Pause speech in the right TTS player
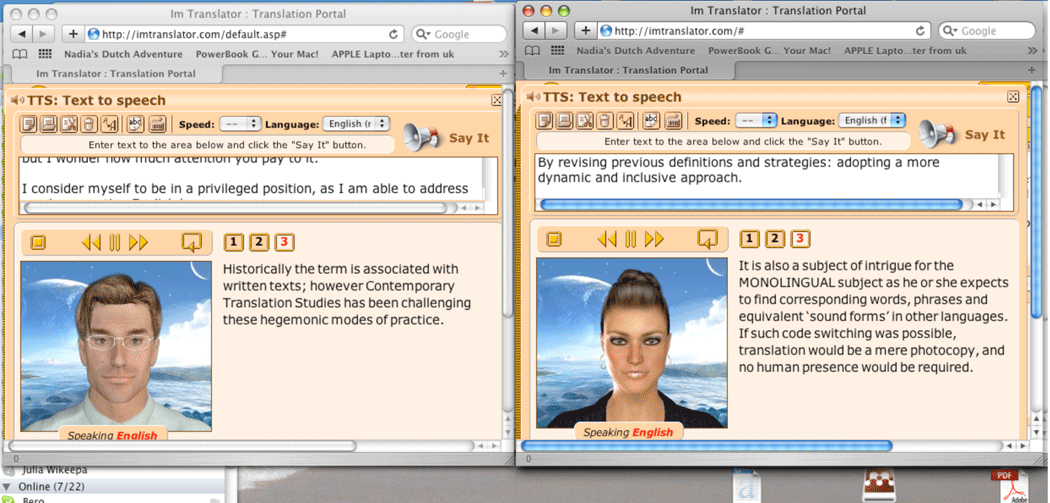The height and width of the screenshot is (503, 1050). 630,238
